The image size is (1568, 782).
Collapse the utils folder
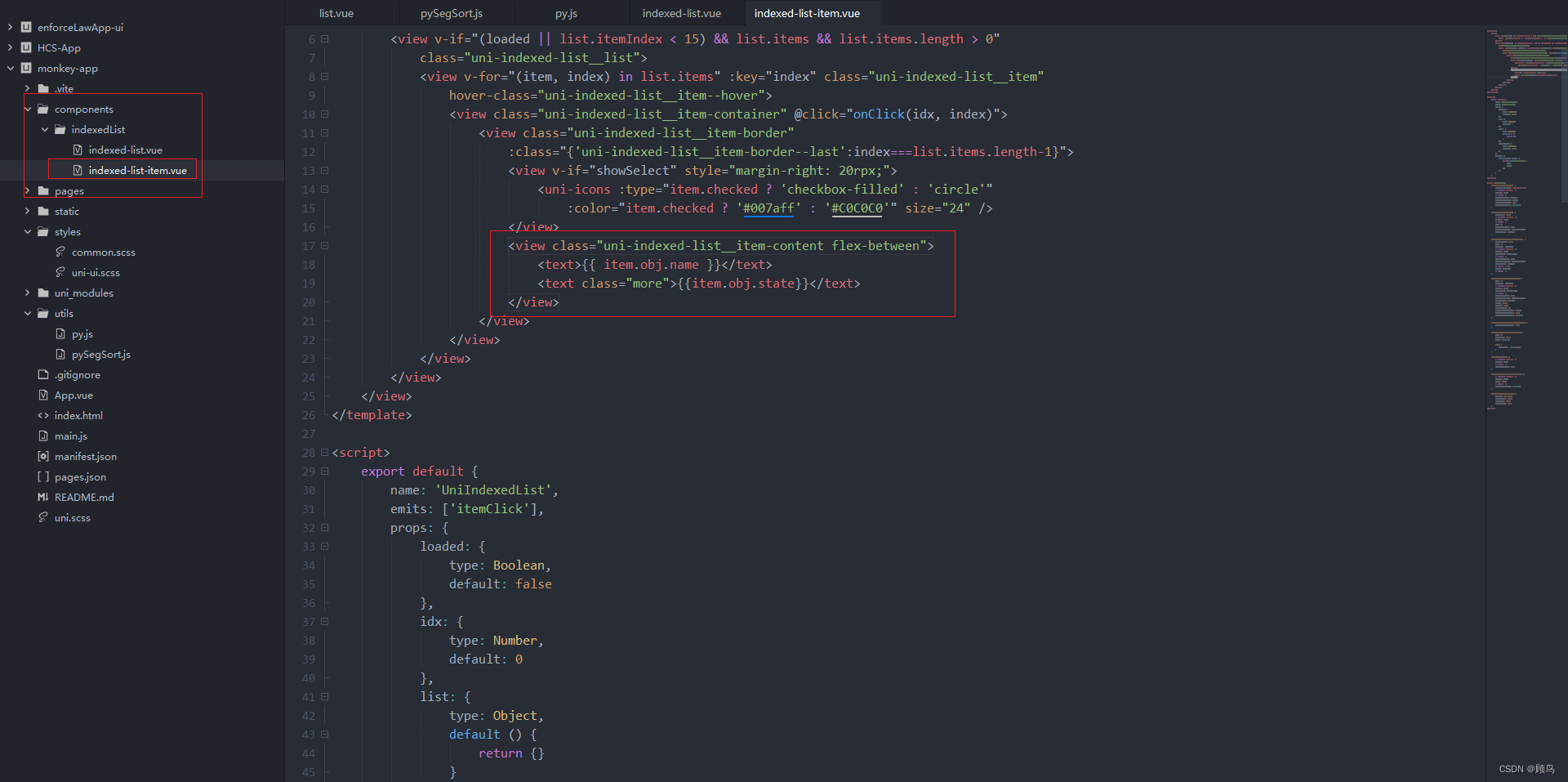[27, 313]
